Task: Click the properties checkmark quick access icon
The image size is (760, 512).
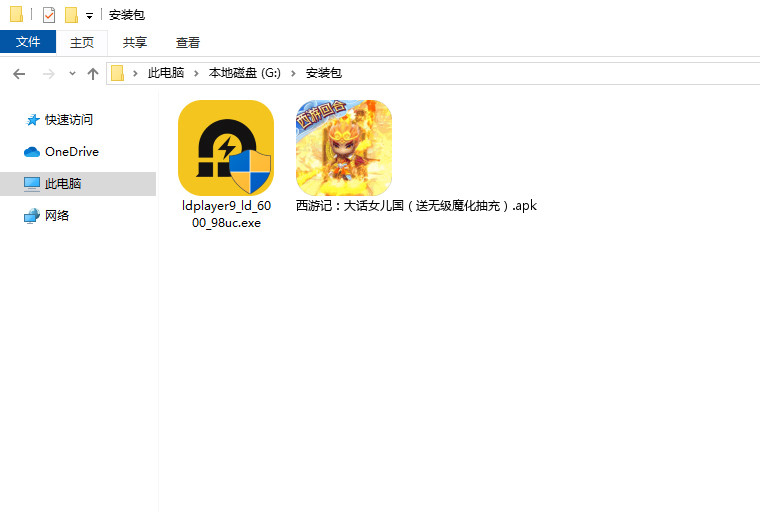Action: point(48,15)
